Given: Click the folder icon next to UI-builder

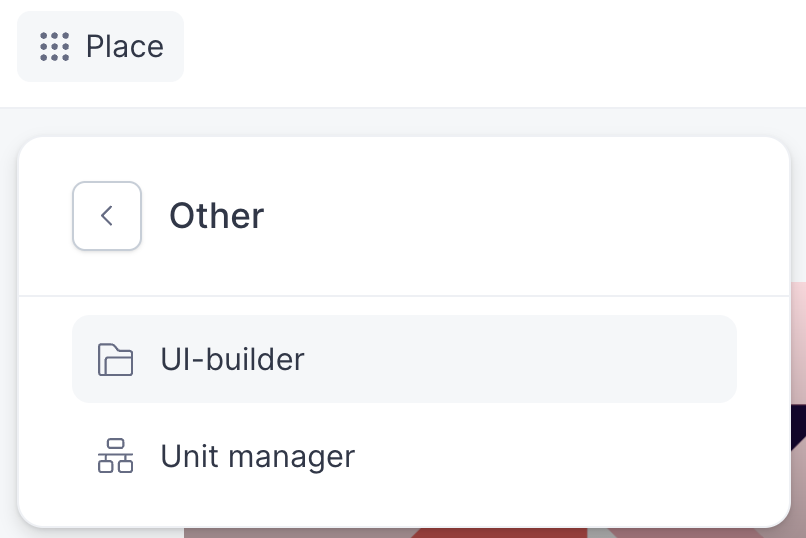Looking at the screenshot, I should point(115,359).
